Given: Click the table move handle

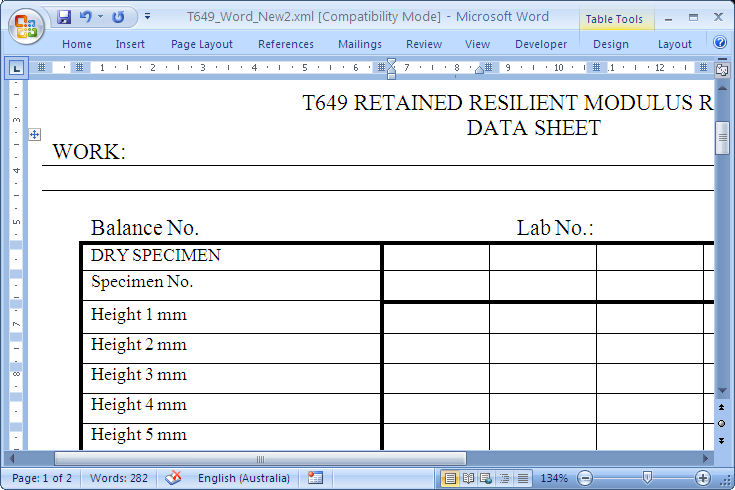Looking at the screenshot, I should [x=35, y=133].
